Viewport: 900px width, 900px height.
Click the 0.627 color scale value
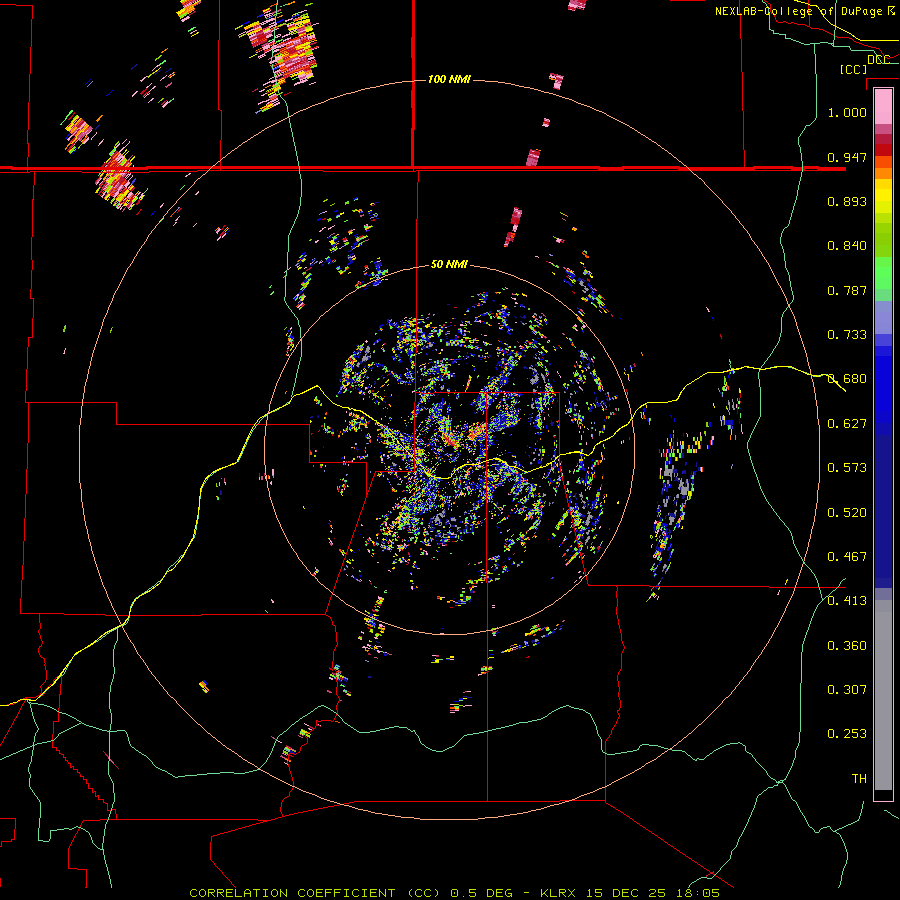pyautogui.click(x=847, y=424)
